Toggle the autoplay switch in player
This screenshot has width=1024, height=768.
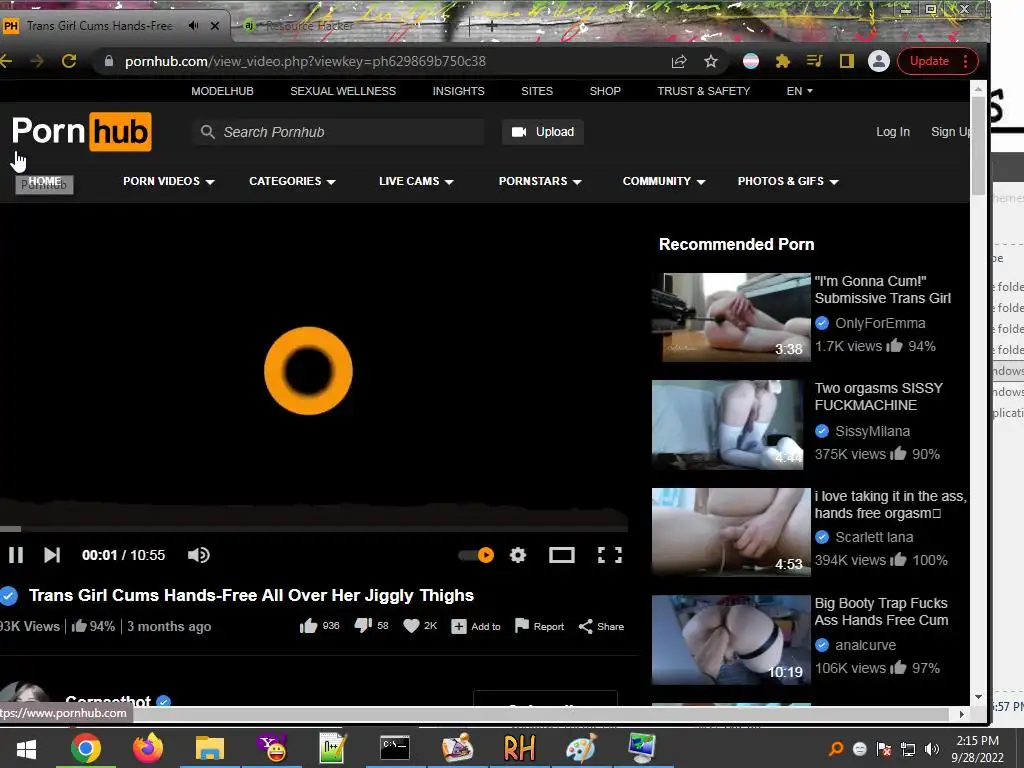click(476, 555)
